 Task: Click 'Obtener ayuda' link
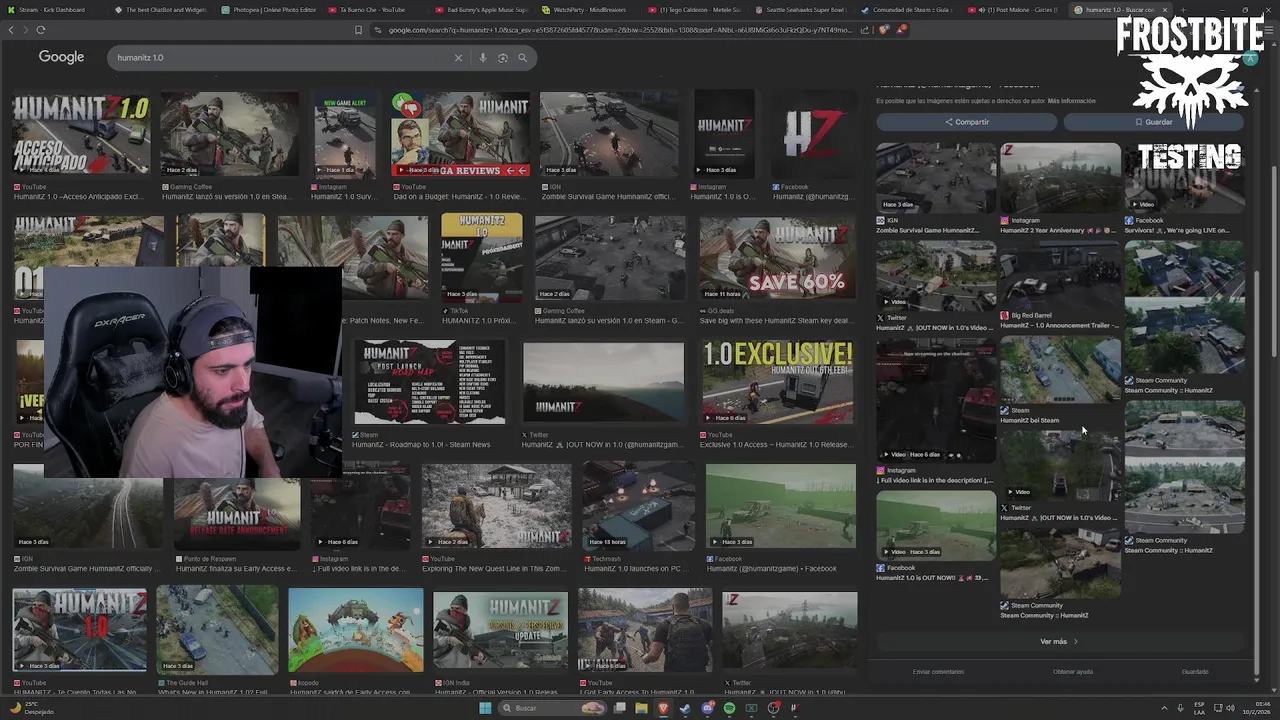pos(1073,672)
